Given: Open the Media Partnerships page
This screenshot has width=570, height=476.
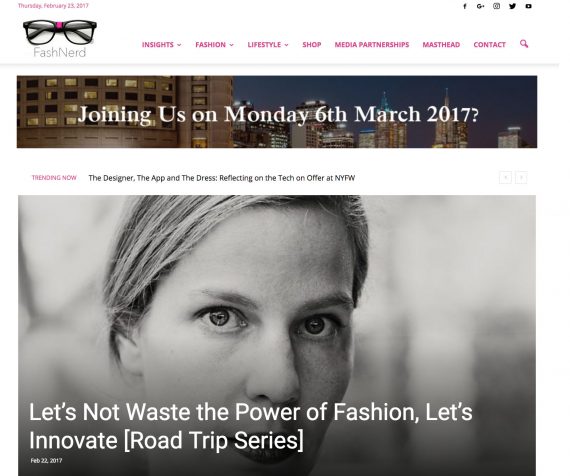Looking at the screenshot, I should pyautogui.click(x=372, y=45).
